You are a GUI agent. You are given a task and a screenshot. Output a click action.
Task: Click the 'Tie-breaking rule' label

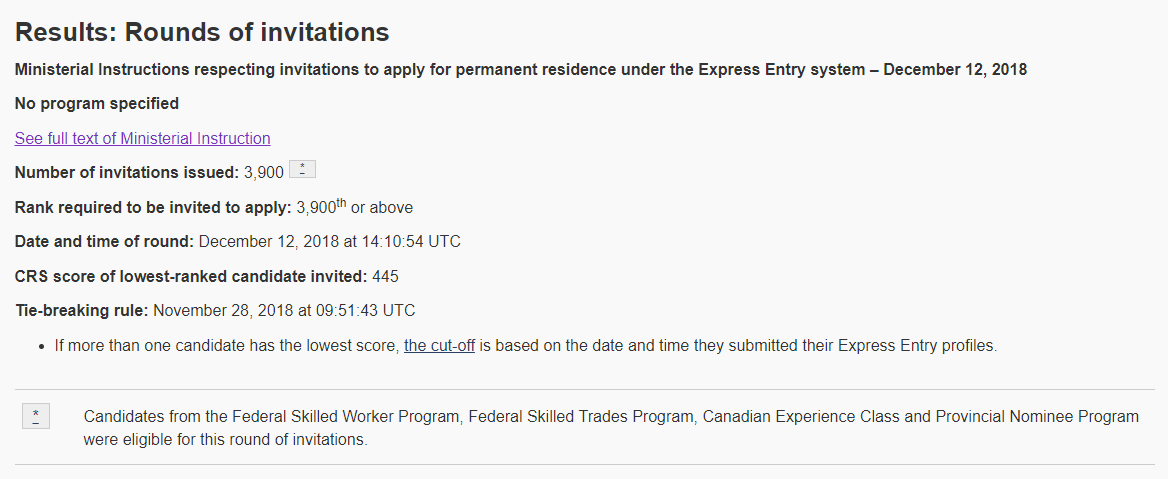point(81,310)
